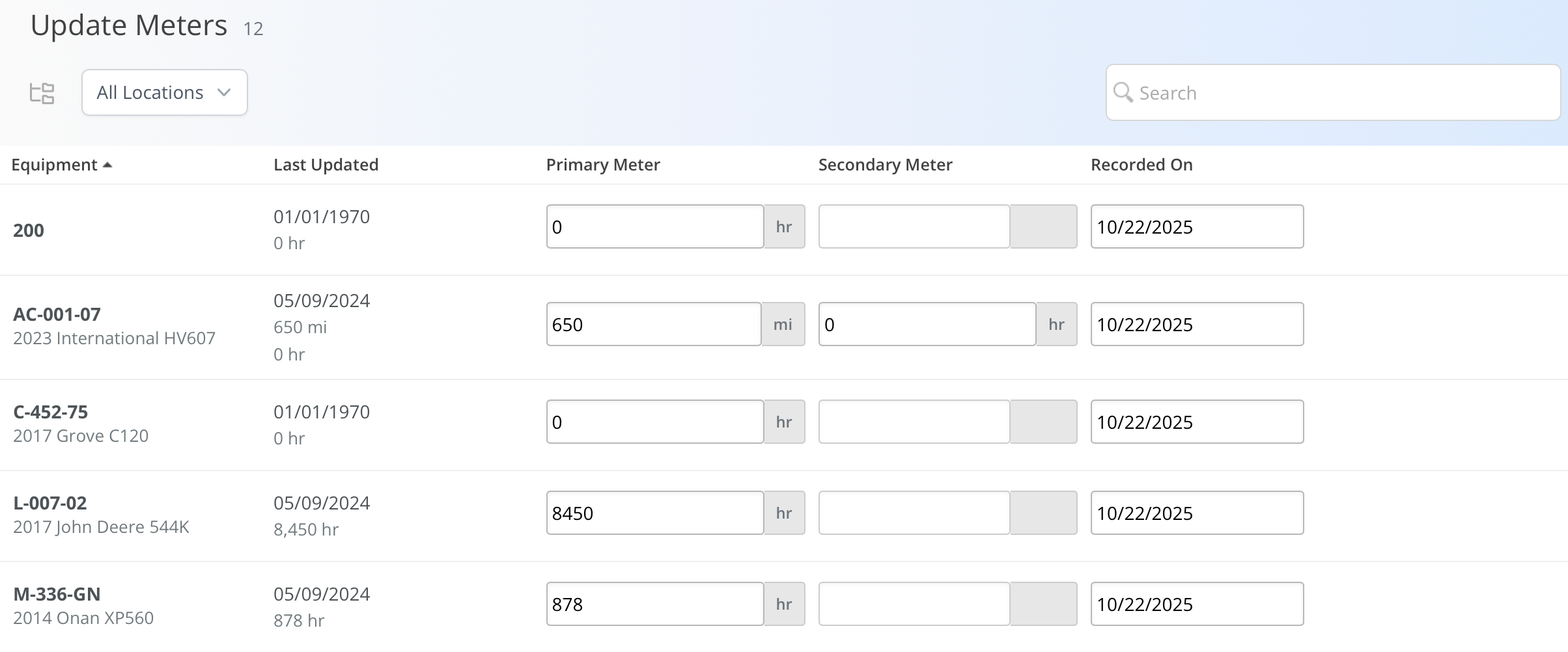Open the All Locations dropdown
The width and height of the screenshot is (1568, 652).
(x=164, y=92)
